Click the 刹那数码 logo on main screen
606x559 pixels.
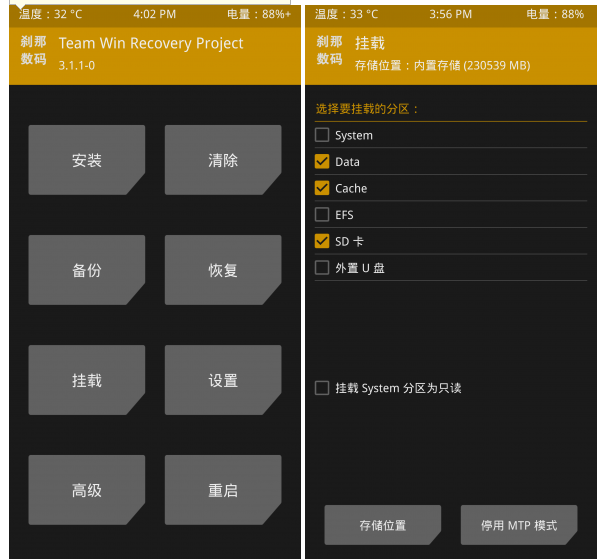click(33, 50)
